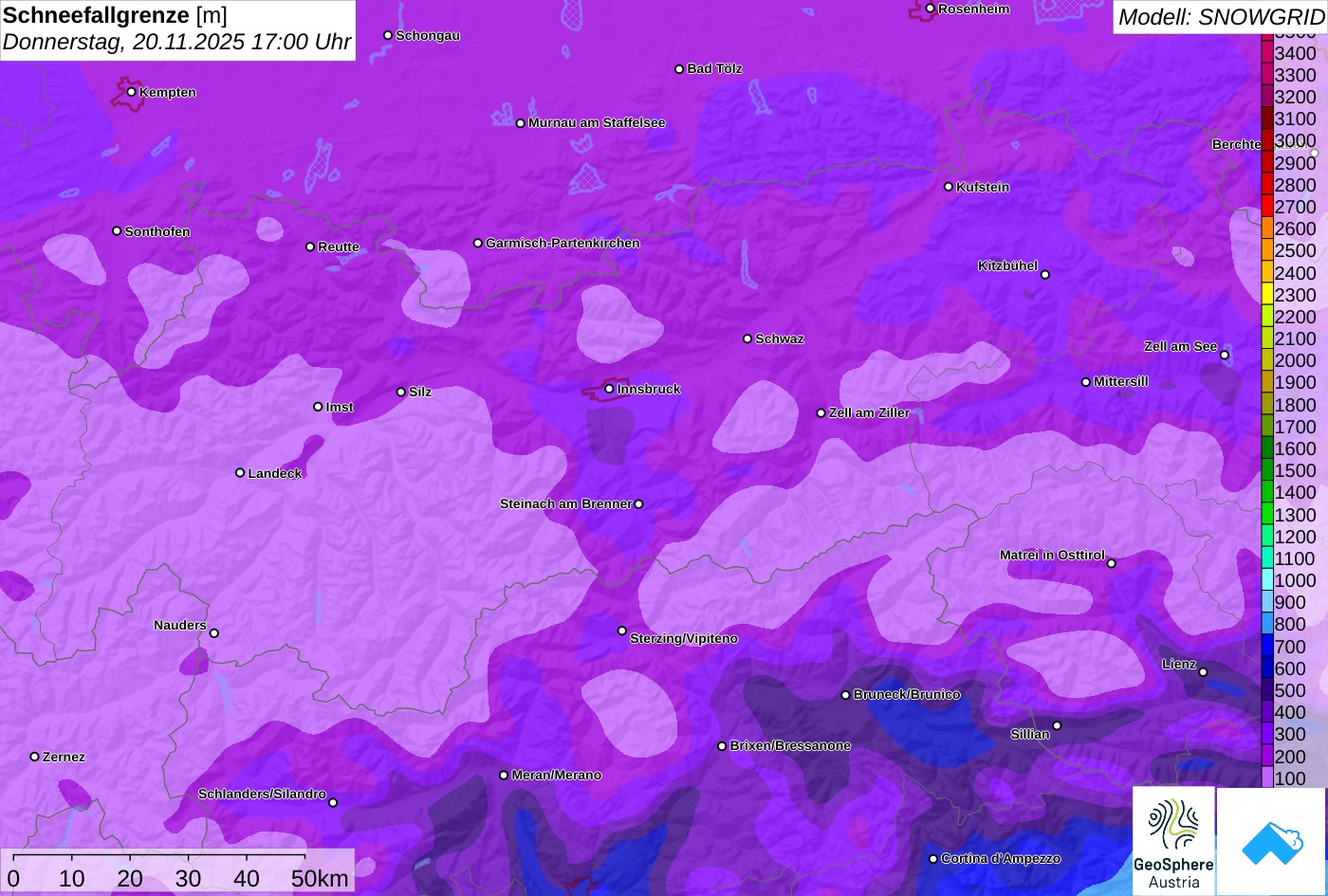Viewport: 1328px width, 896px height.
Task: Click the 2300 yellow legend swatch
Action: (x=1266, y=295)
